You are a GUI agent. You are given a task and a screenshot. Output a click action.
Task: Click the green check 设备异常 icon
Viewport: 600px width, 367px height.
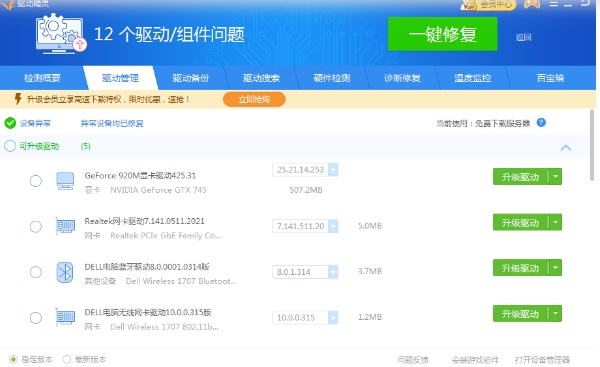(10, 123)
